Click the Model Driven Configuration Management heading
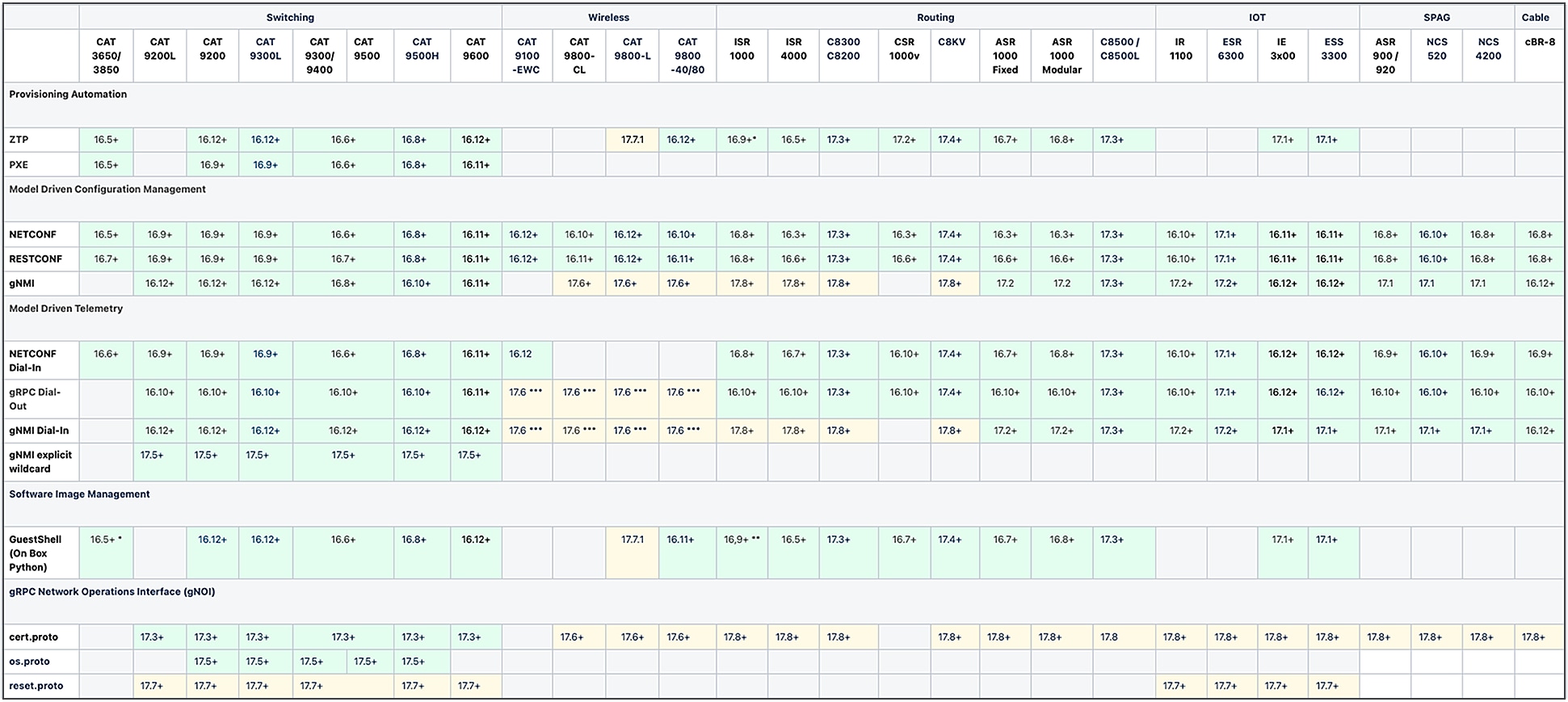Viewport: 1568px width, 702px height. (x=107, y=189)
